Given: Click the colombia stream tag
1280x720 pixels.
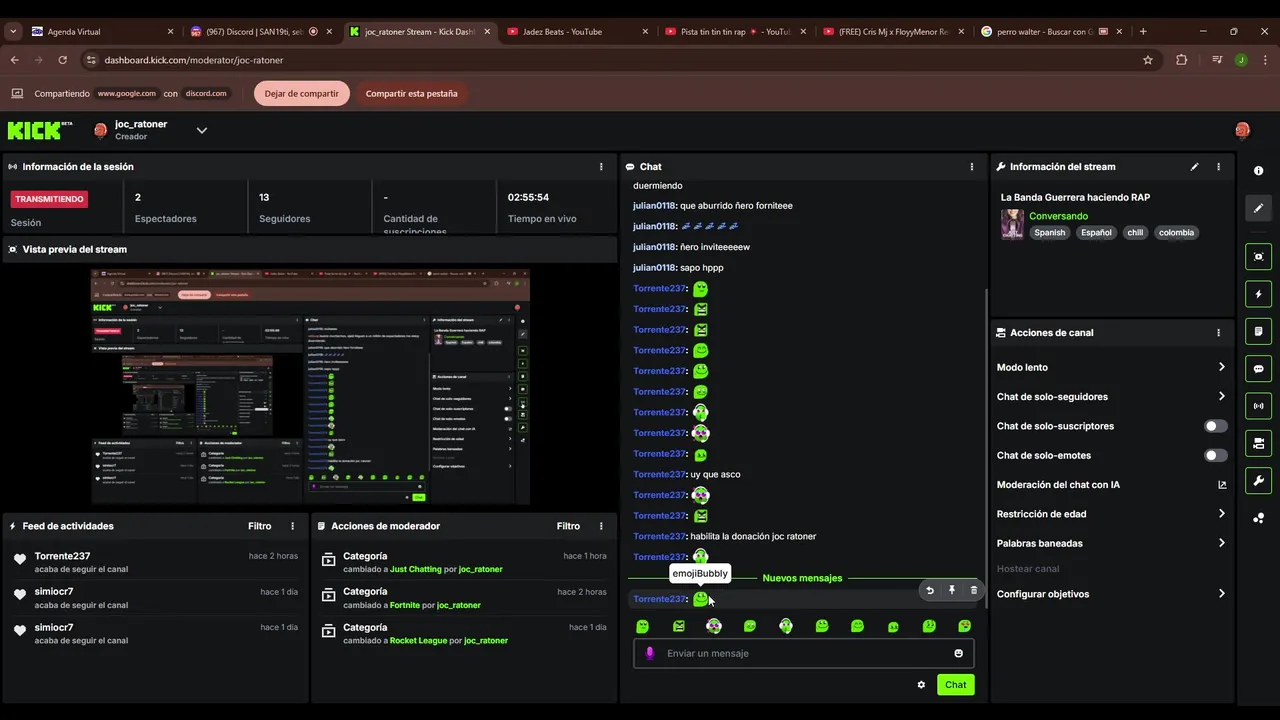Looking at the screenshot, I should [1177, 232].
